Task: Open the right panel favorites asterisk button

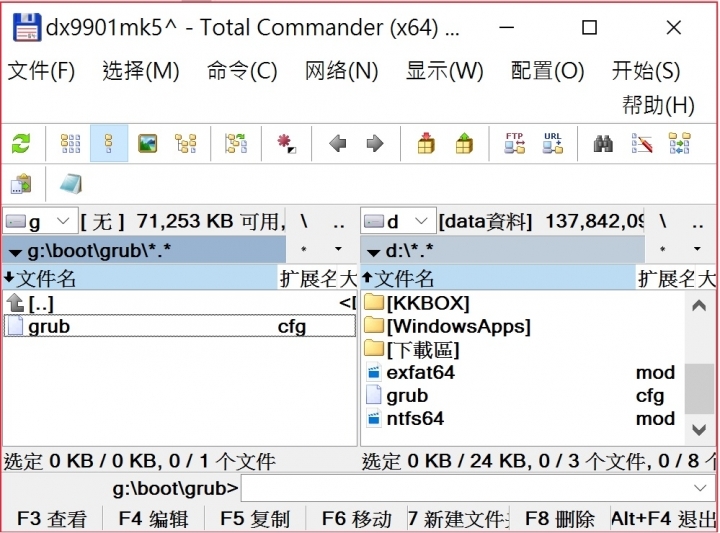Action: click(662, 250)
